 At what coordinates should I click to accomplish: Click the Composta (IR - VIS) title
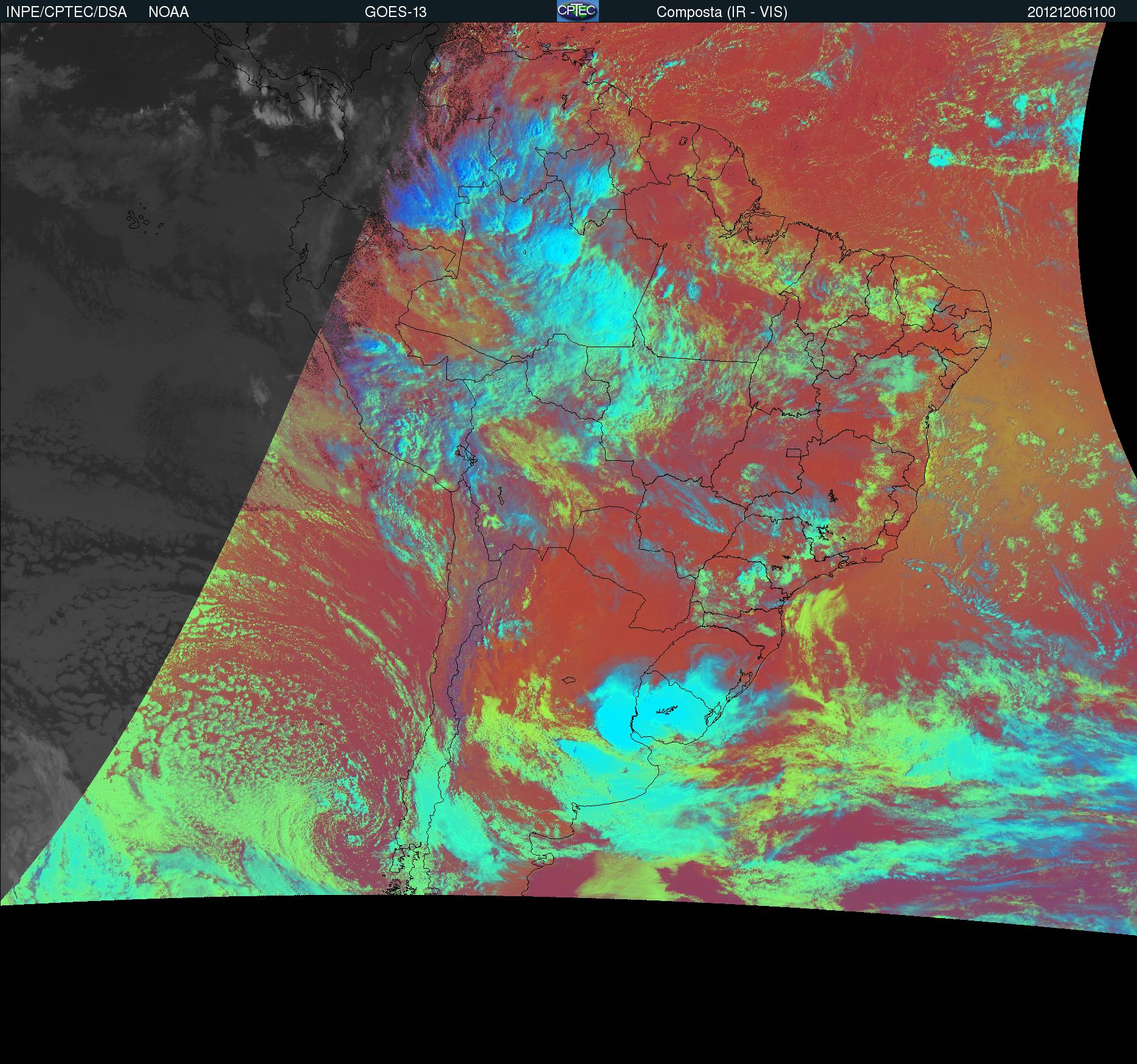click(722, 12)
